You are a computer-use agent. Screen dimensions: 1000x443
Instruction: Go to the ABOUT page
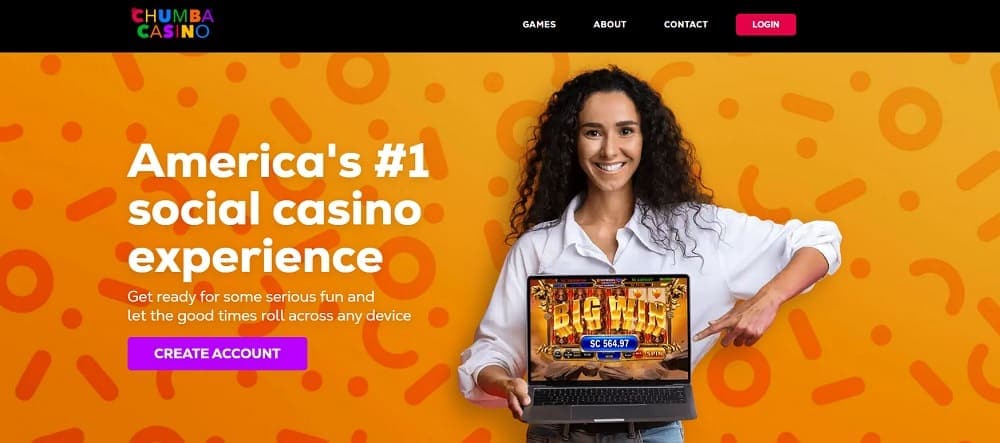[610, 24]
